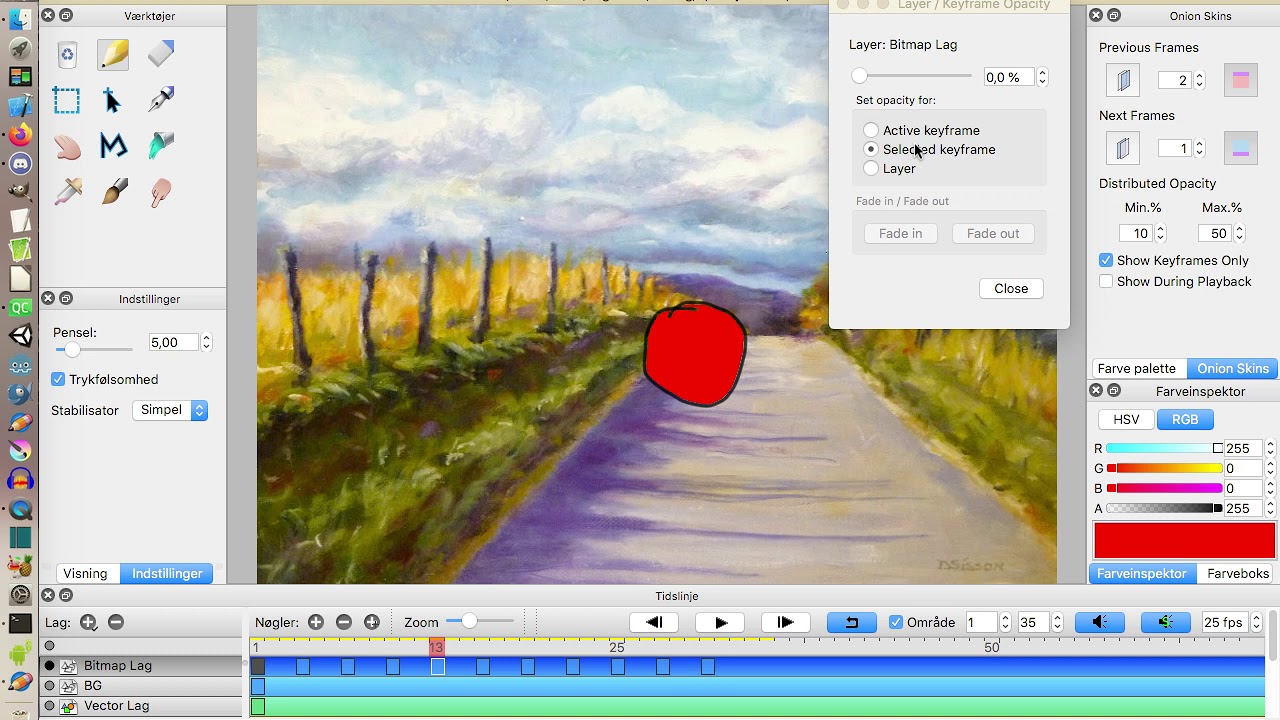Duplicate keyframe with third Nøgler icon
This screenshot has width=1280, height=720.
pyautogui.click(x=372, y=622)
